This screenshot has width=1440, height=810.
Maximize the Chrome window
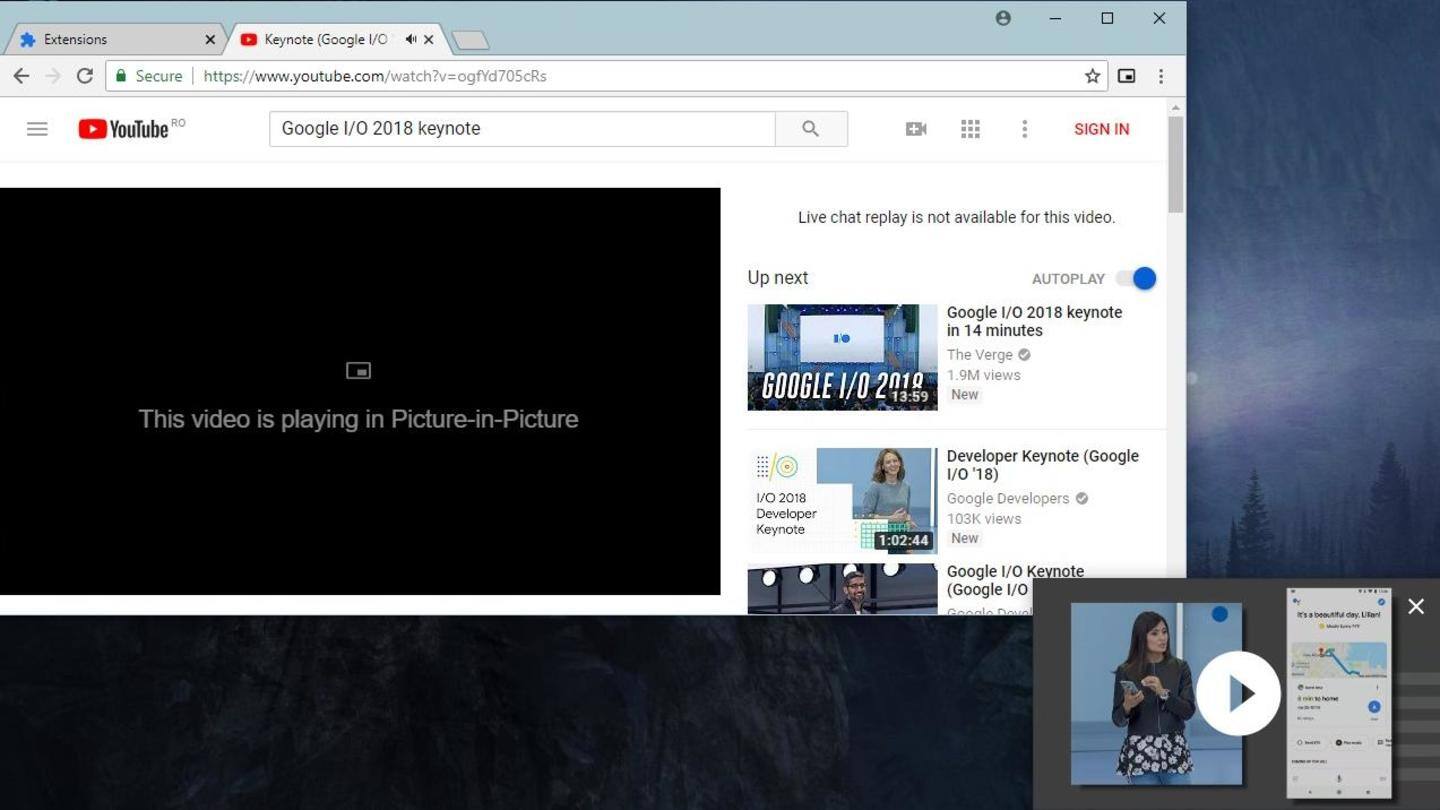[x=1107, y=18]
